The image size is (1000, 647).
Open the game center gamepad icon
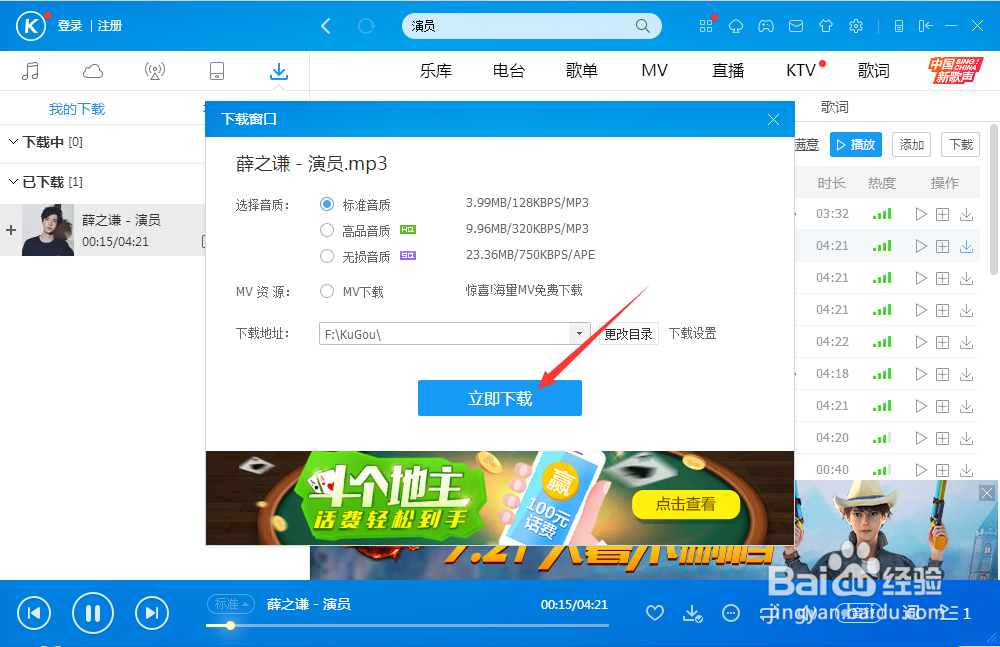(x=766, y=26)
